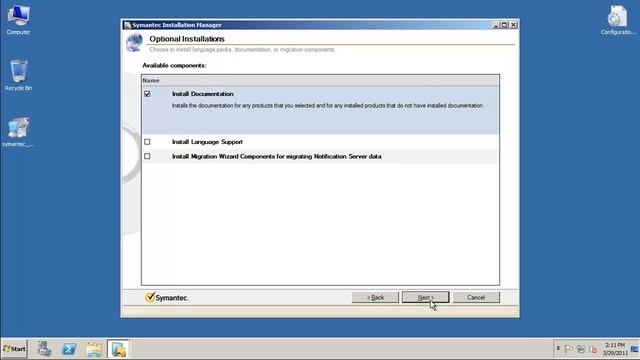
Task: Launch PowerShell from the taskbar
Action: [69, 349]
